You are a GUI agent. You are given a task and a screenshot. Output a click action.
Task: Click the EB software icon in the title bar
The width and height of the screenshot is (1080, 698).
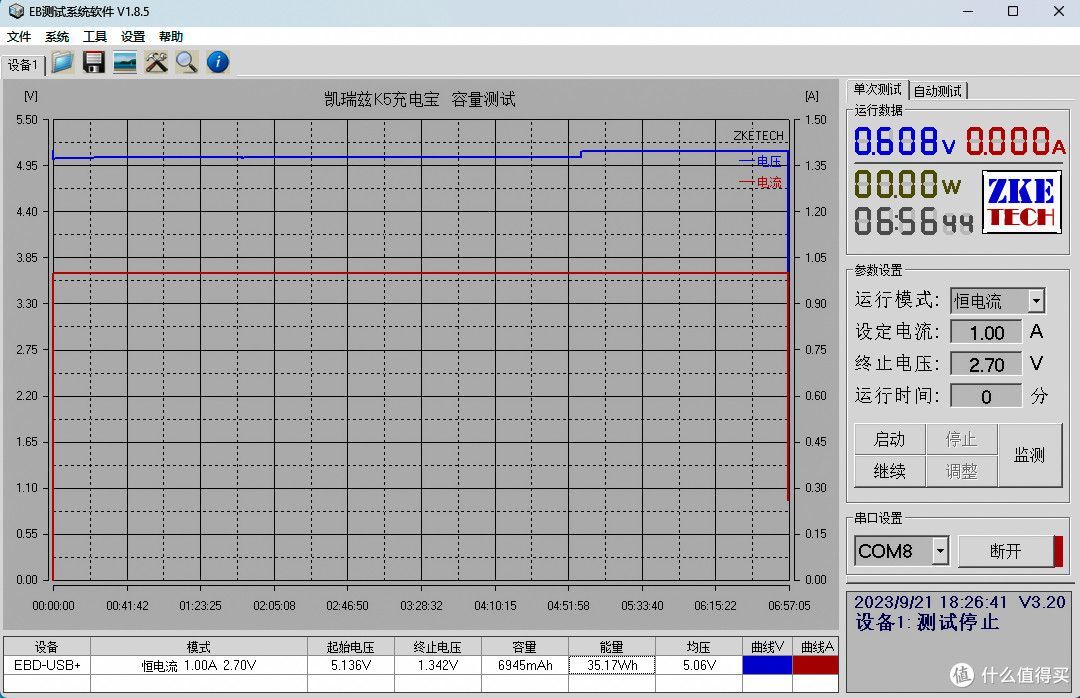click(x=16, y=12)
